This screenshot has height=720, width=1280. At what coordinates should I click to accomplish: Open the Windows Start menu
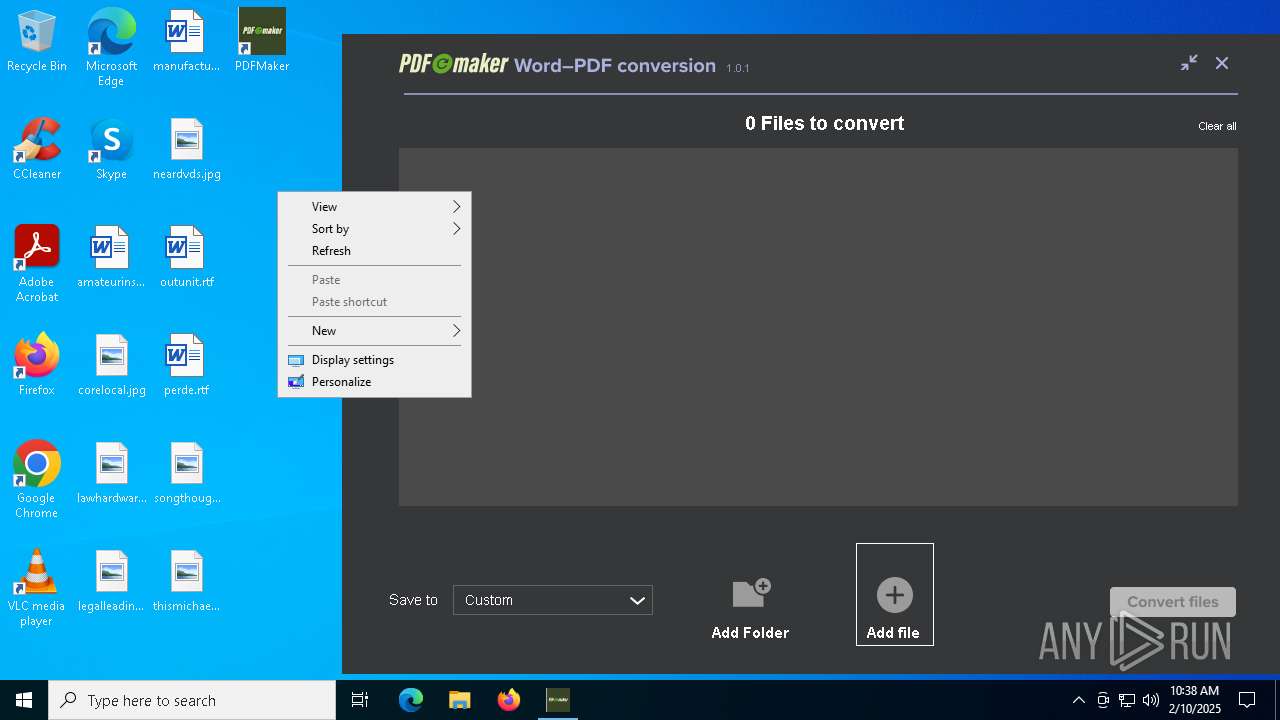(24, 700)
